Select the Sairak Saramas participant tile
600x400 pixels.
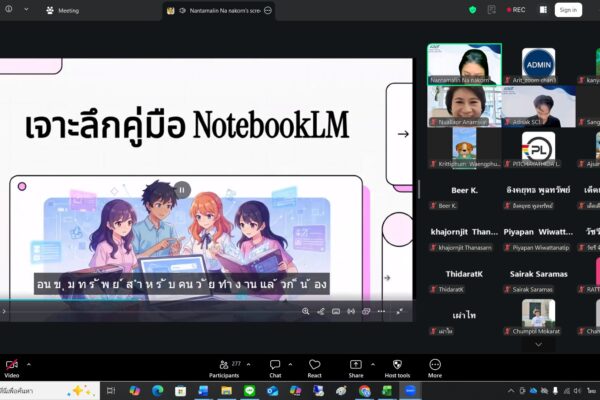[538, 274]
